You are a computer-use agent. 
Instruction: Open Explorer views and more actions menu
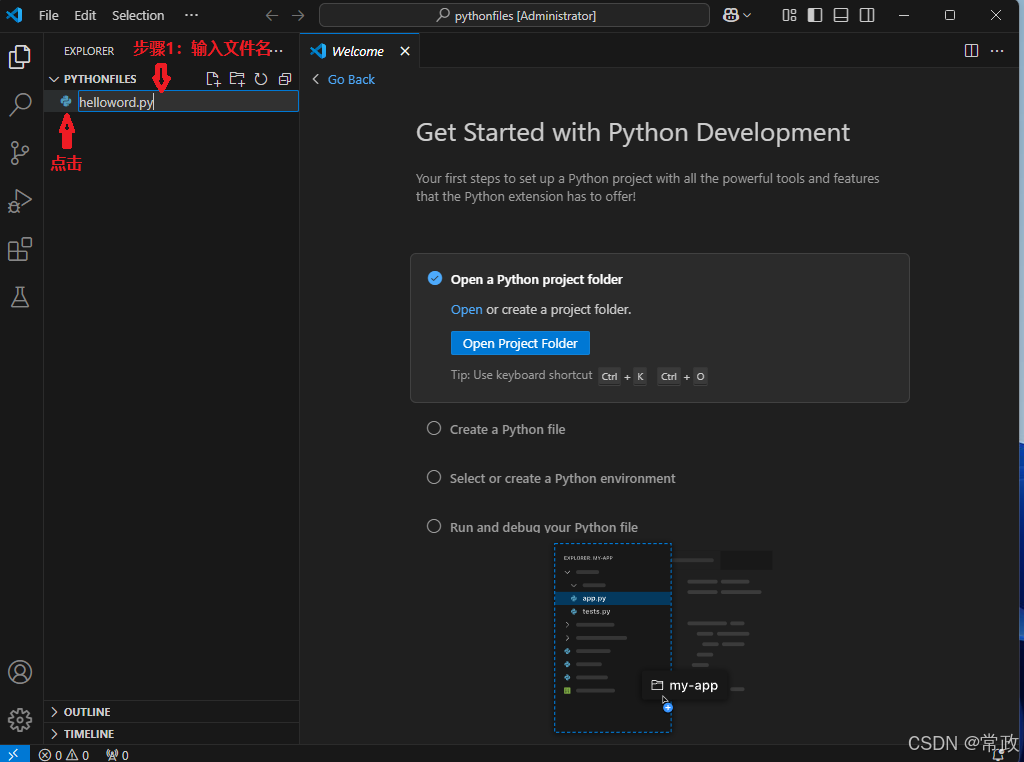279,50
